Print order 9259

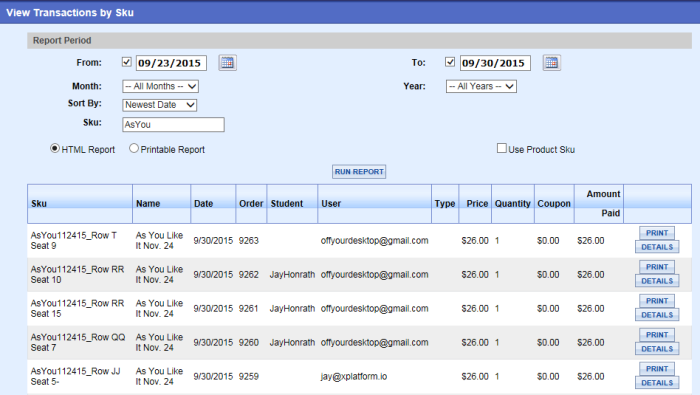coord(657,369)
